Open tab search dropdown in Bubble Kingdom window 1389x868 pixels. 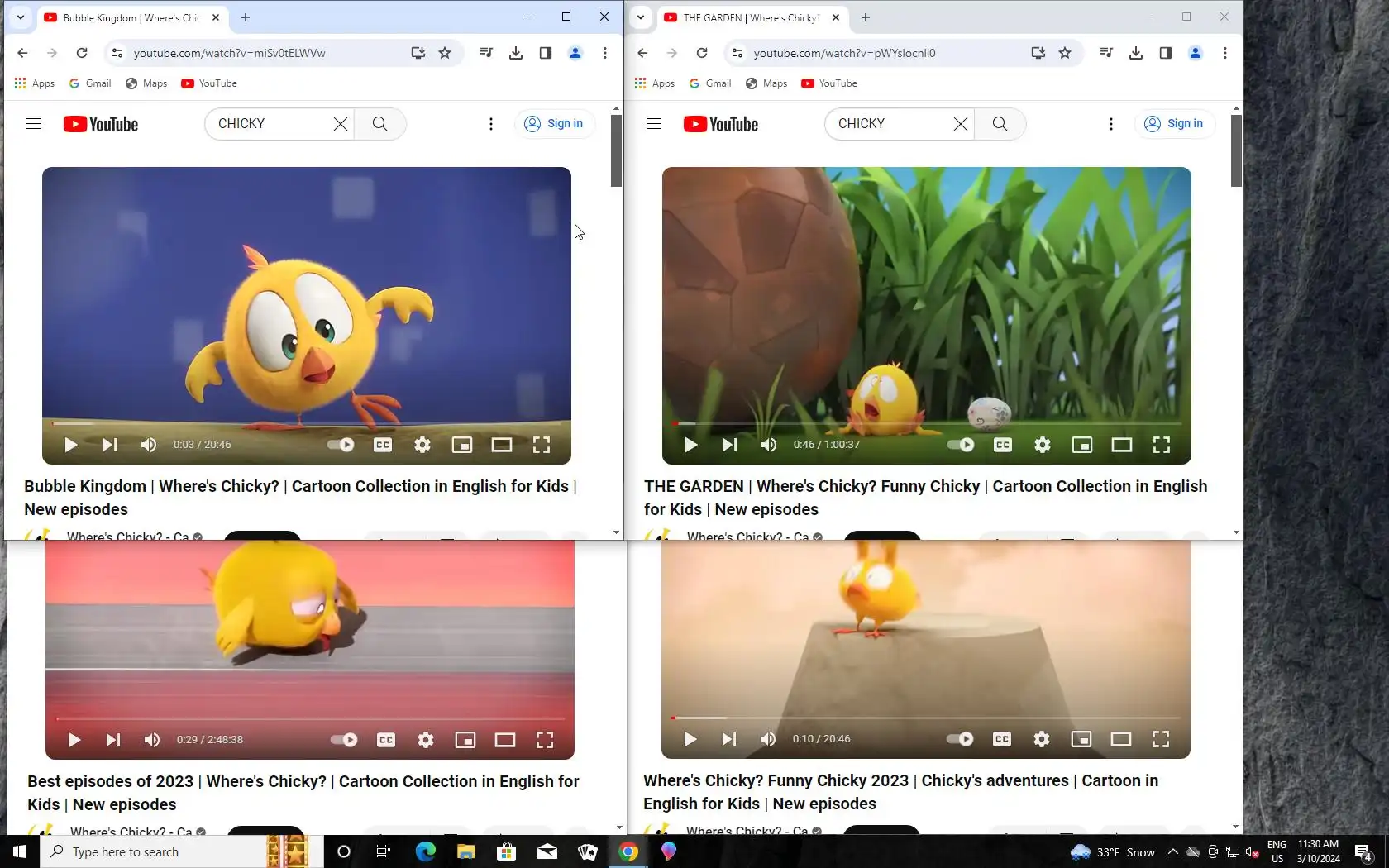click(x=21, y=17)
